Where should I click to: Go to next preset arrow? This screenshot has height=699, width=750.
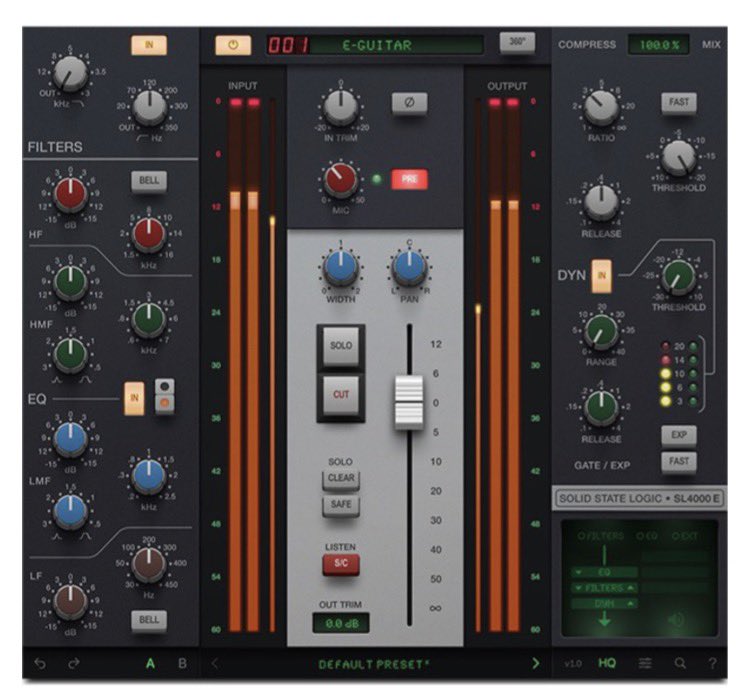536,663
